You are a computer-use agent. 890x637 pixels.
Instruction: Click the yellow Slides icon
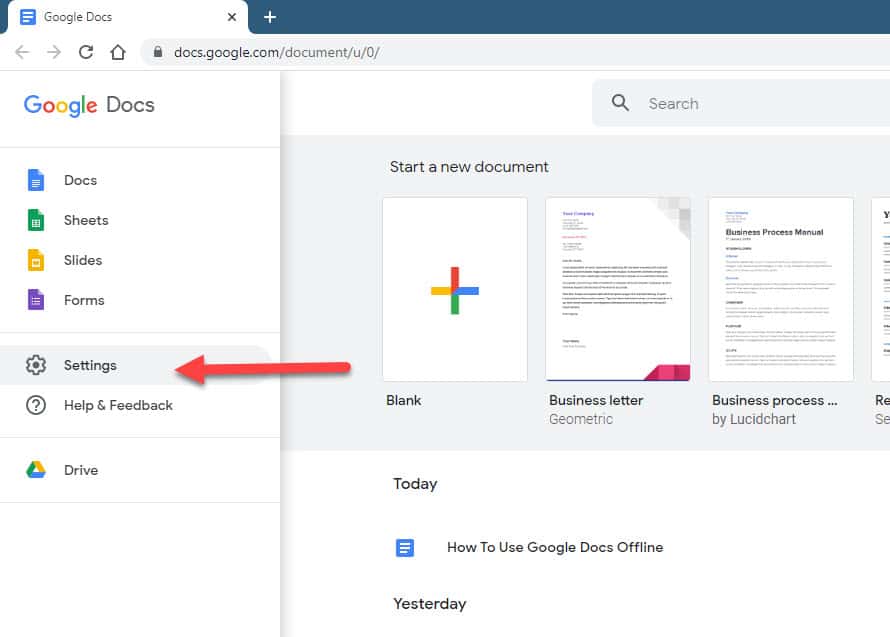coord(36,260)
